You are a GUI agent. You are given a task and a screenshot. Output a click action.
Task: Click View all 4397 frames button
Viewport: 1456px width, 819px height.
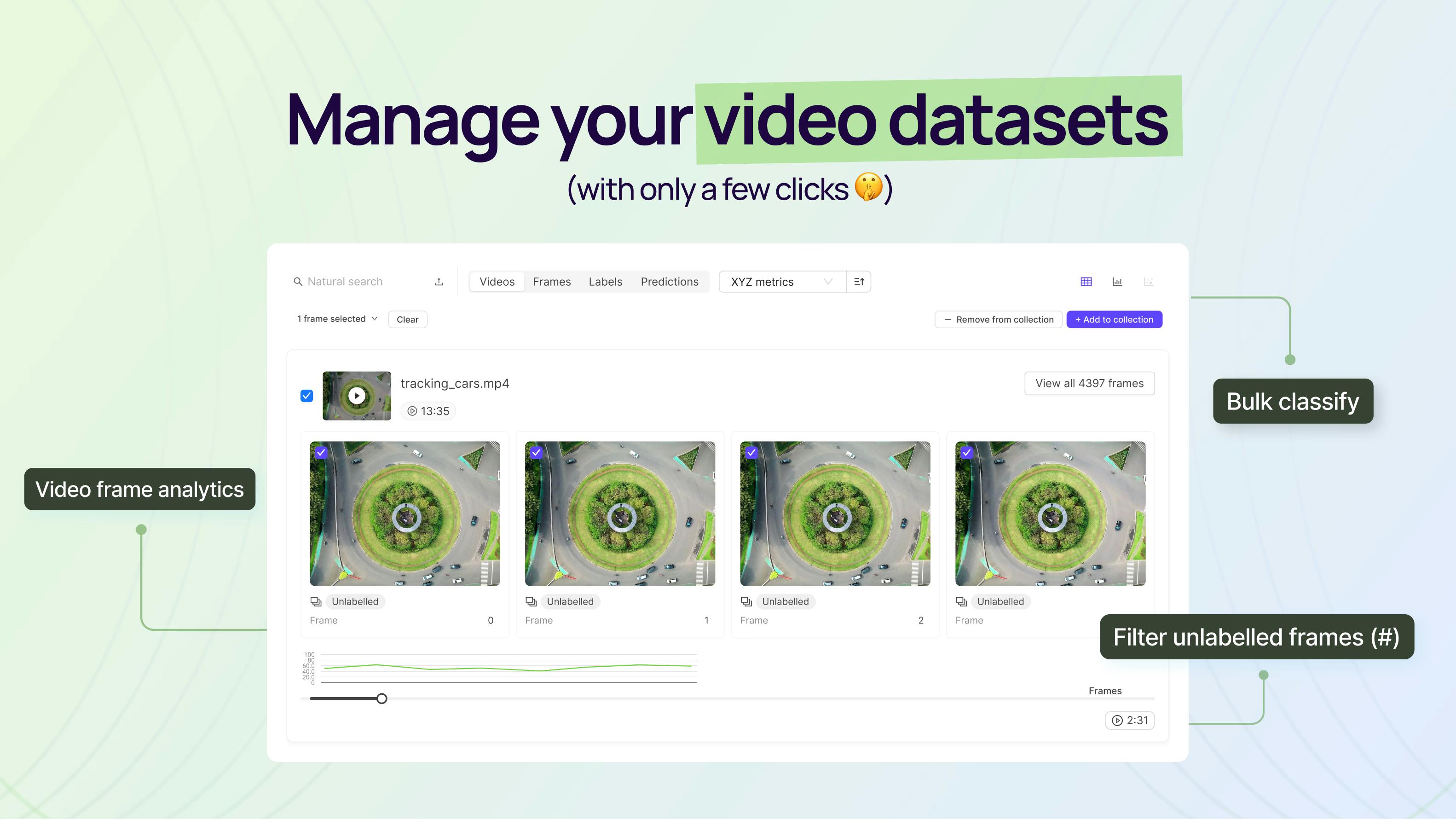click(1089, 383)
